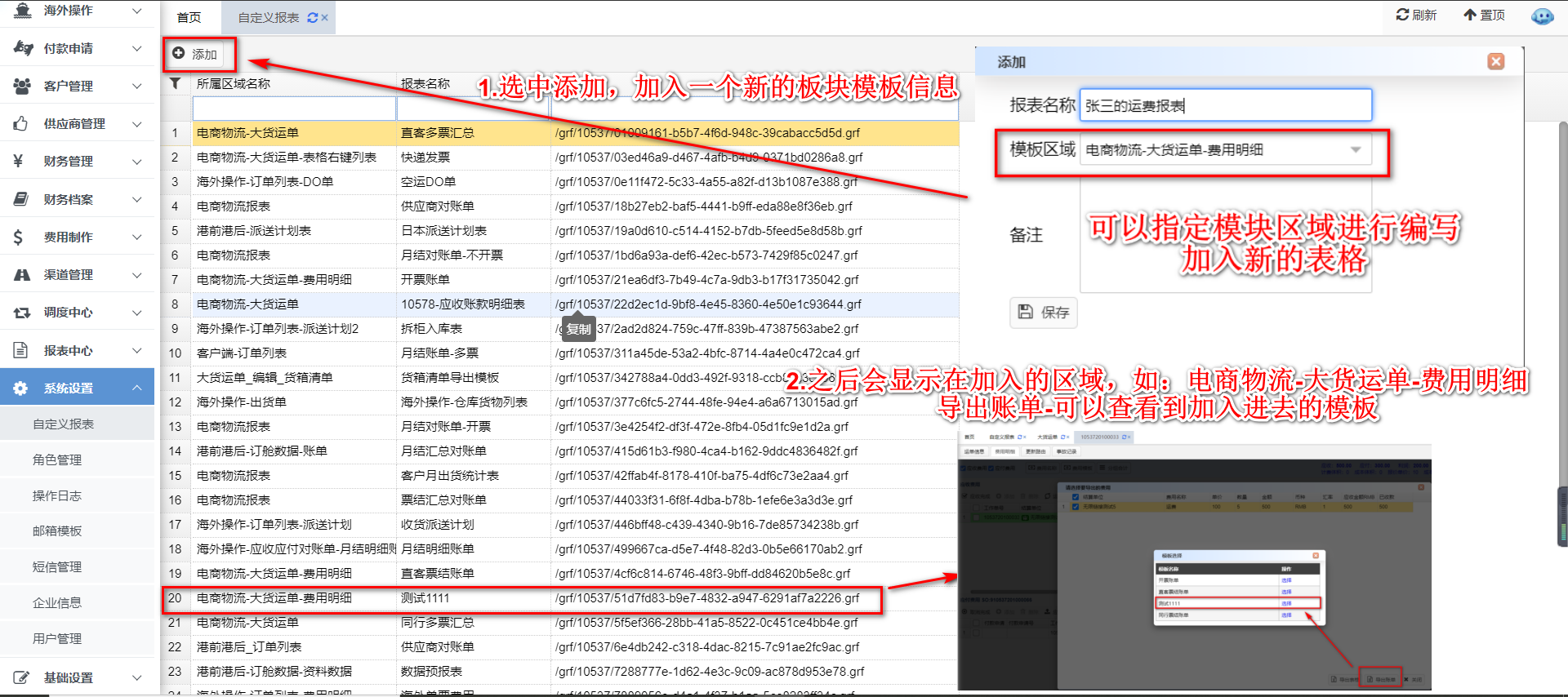The width and height of the screenshot is (1568, 697).
Task: Click the vertical scrollbar on the right edge
Action: [1563, 335]
